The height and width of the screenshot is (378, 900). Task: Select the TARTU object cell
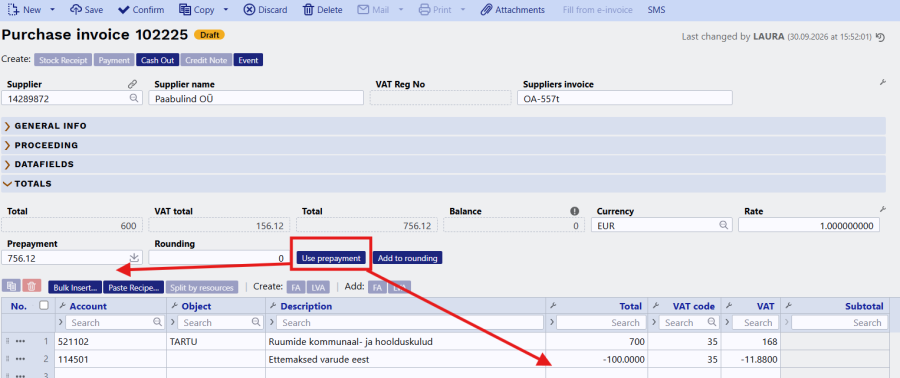point(216,342)
